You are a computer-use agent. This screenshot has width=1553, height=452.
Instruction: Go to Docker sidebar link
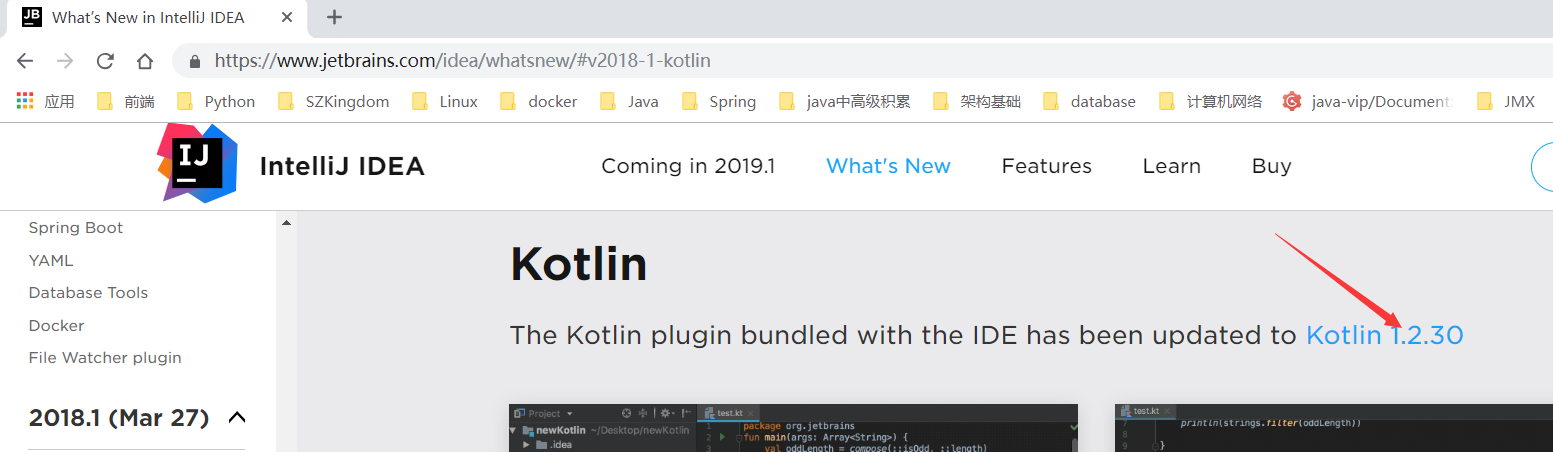(56, 325)
